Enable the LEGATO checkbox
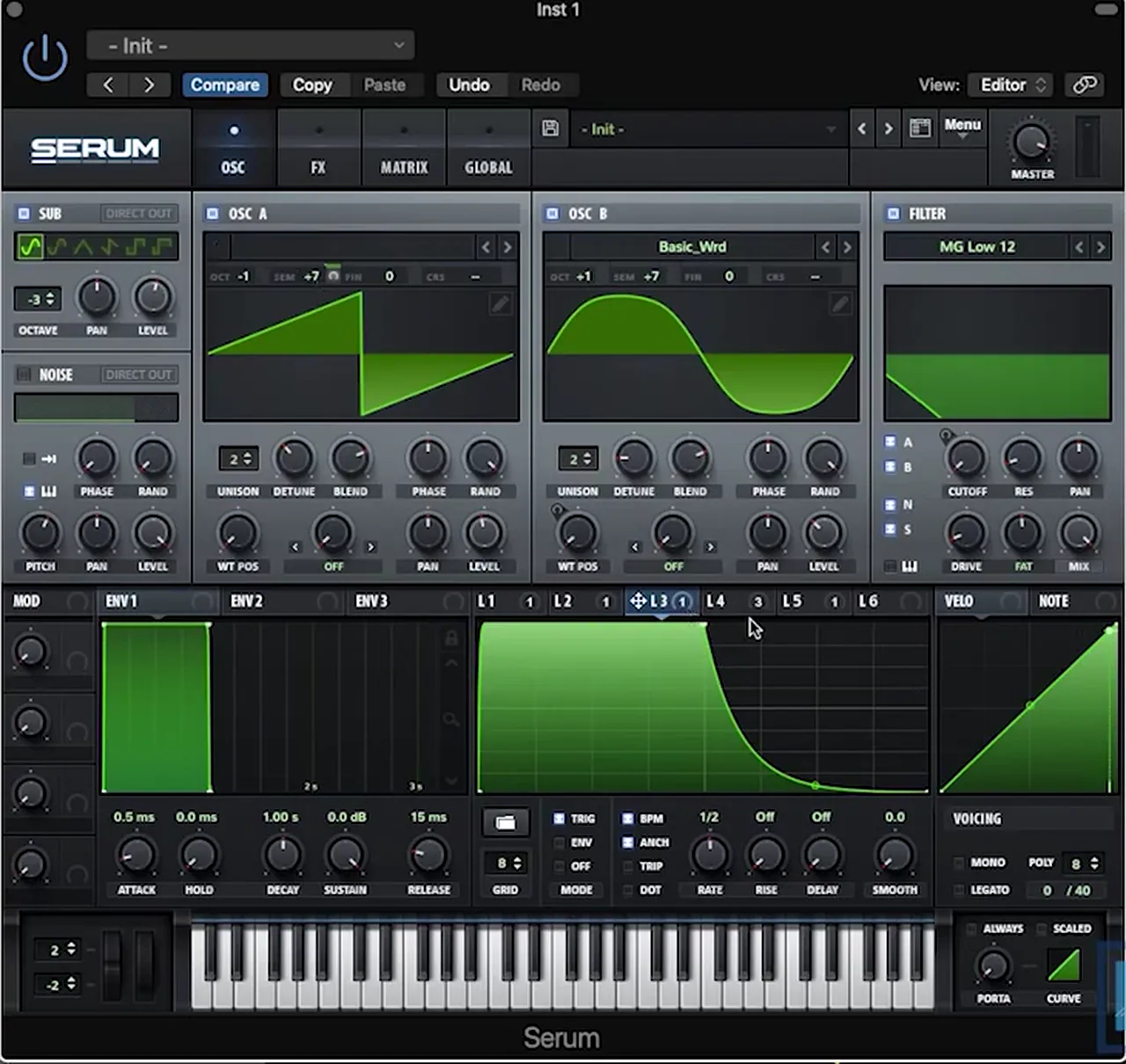The image size is (1126, 1064). tap(959, 890)
